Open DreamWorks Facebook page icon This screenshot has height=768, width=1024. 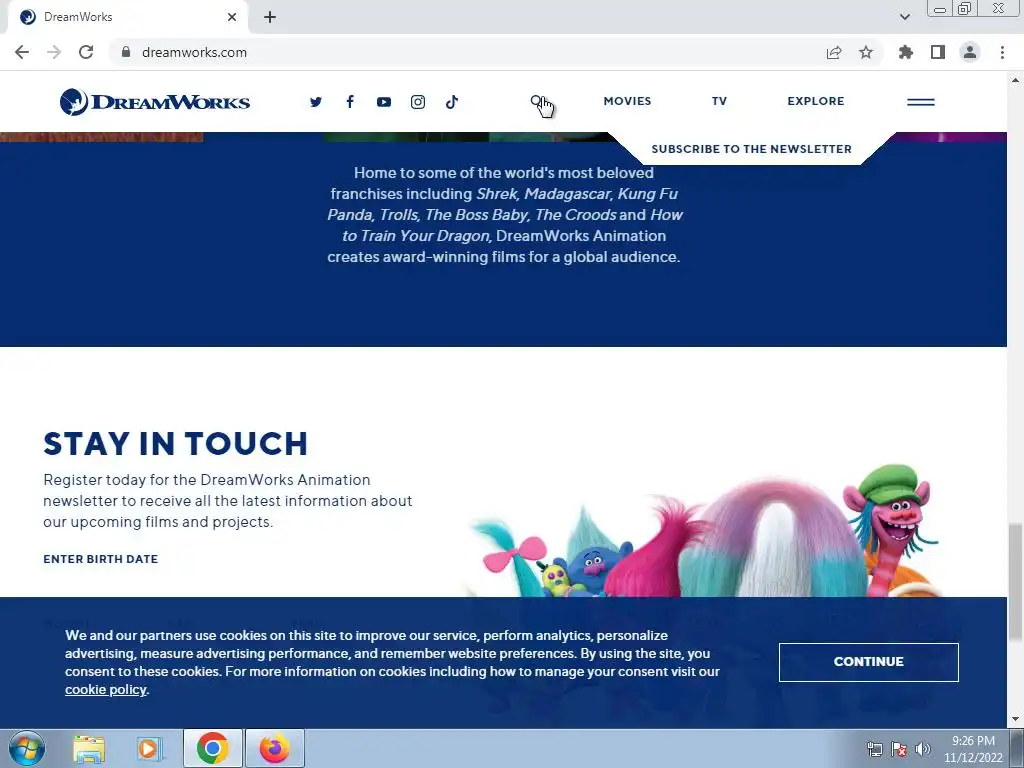pos(350,102)
